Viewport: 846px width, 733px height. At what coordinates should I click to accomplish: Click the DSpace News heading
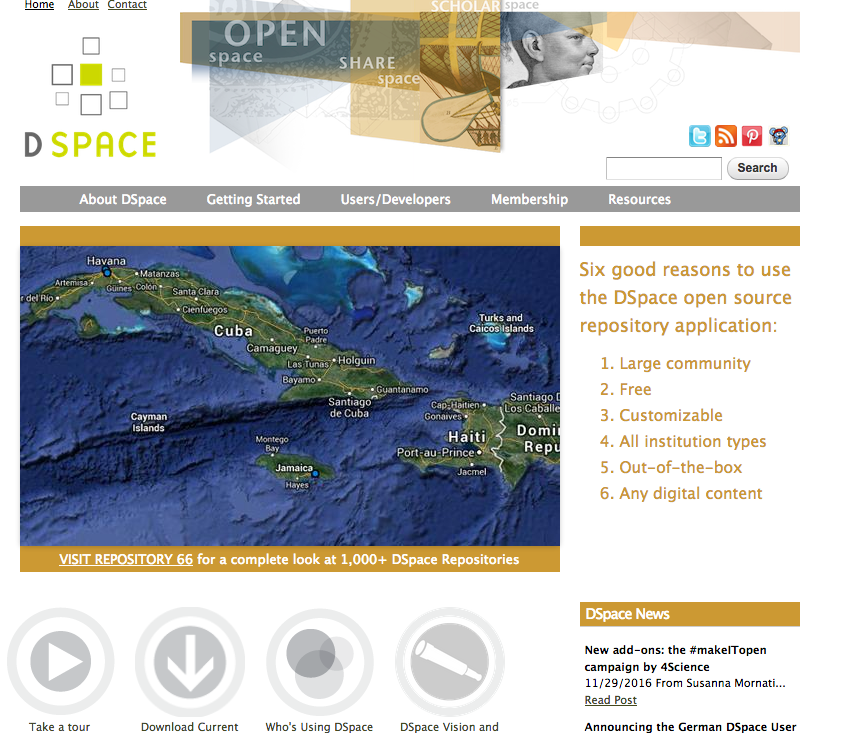pos(627,614)
